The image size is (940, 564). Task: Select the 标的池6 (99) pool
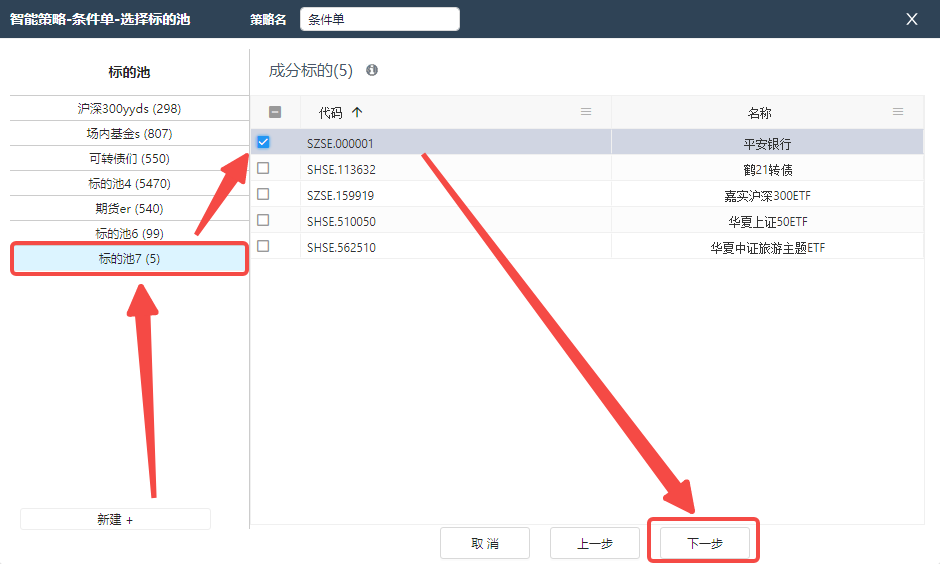[129, 233]
